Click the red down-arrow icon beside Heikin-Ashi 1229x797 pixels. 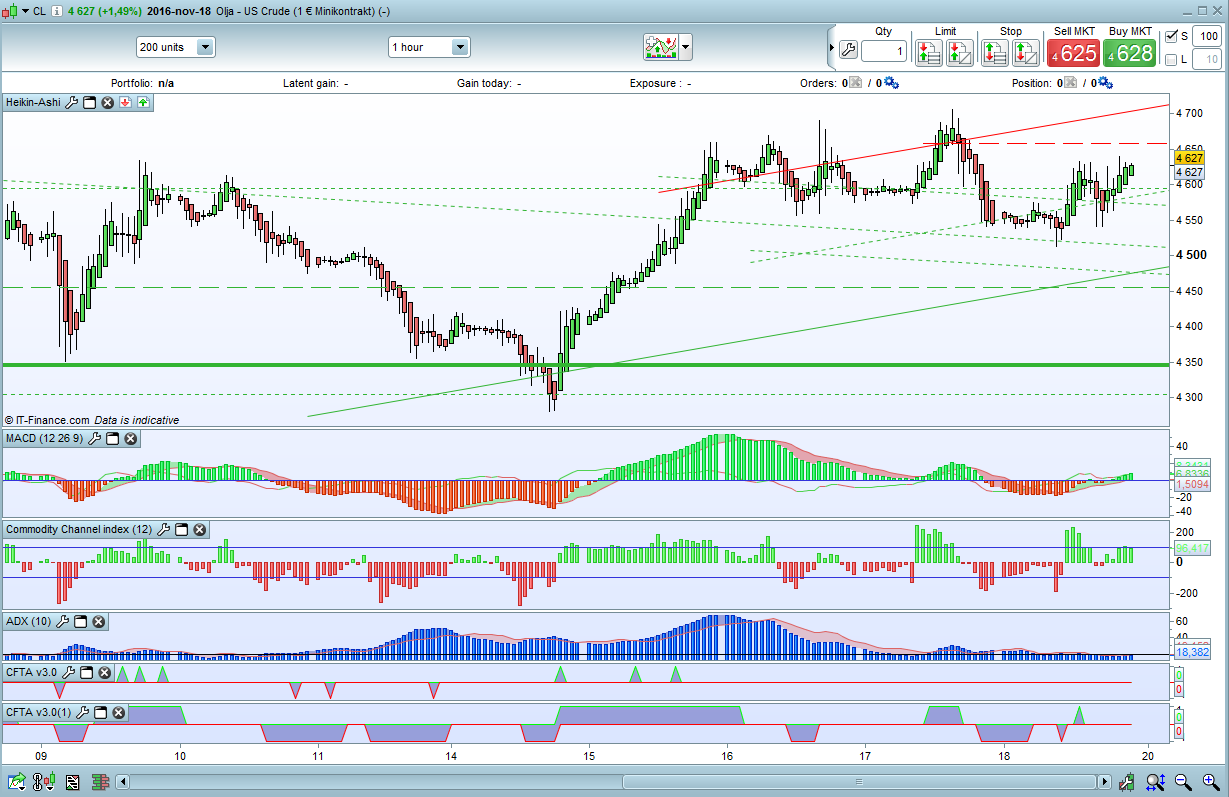(125, 102)
